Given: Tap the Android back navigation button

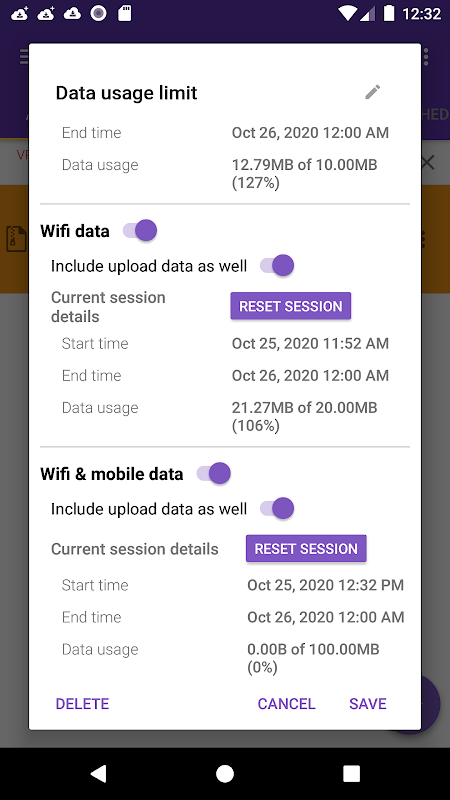Looking at the screenshot, I should 98,773.
